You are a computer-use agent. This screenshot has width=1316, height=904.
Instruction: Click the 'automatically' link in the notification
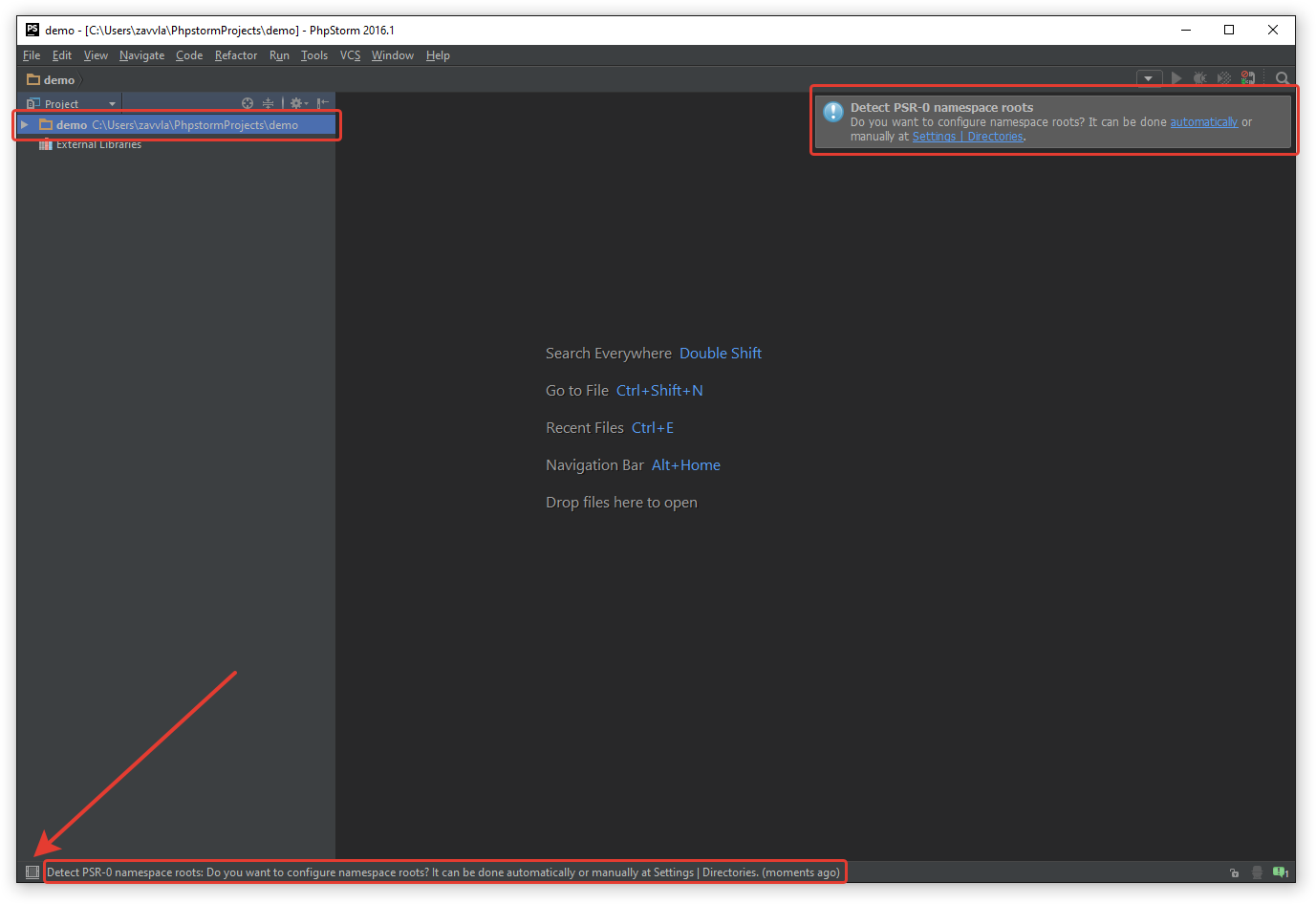pyautogui.click(x=1203, y=122)
